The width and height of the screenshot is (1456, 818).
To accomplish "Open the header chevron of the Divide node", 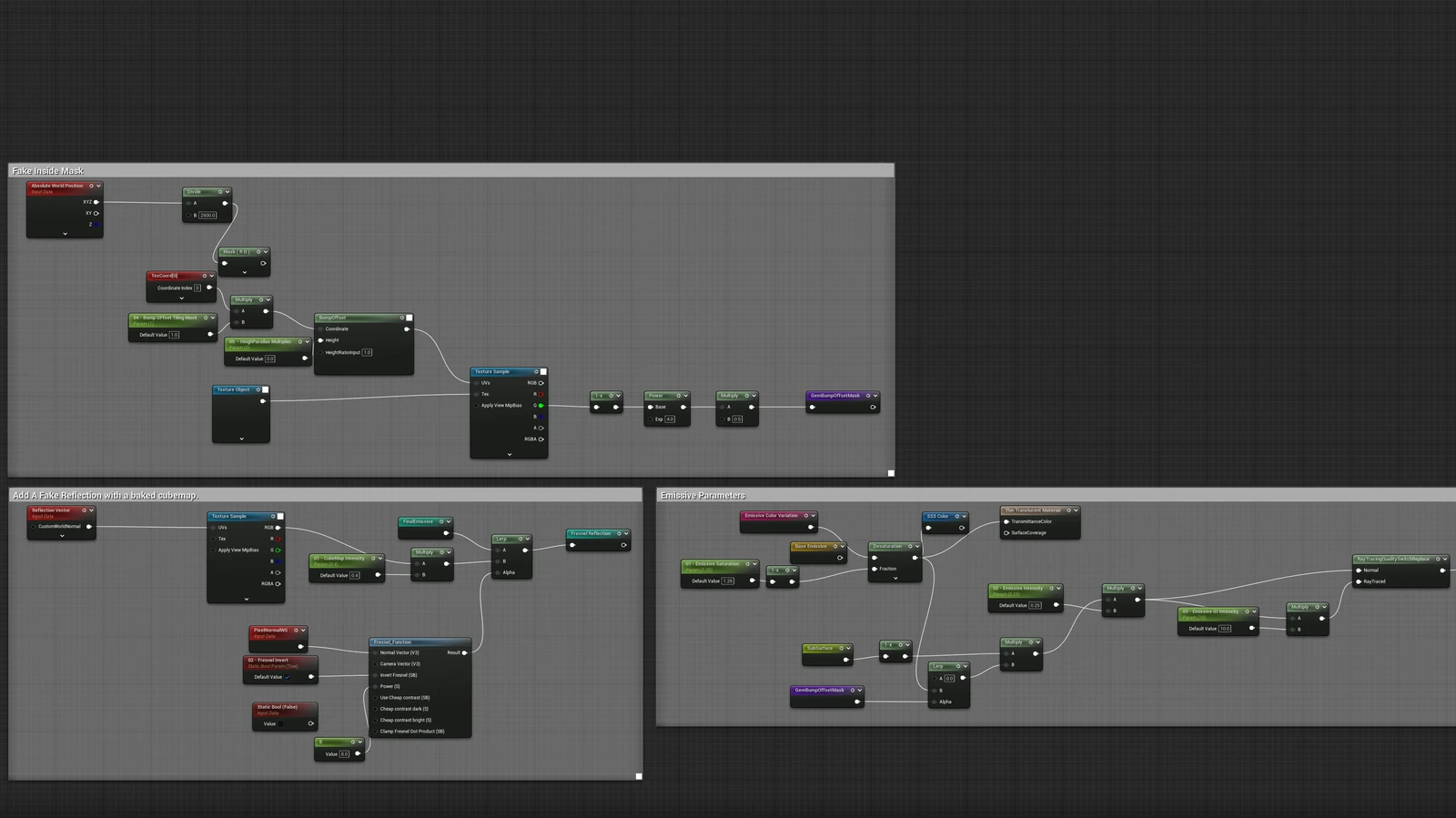I will click(227, 192).
